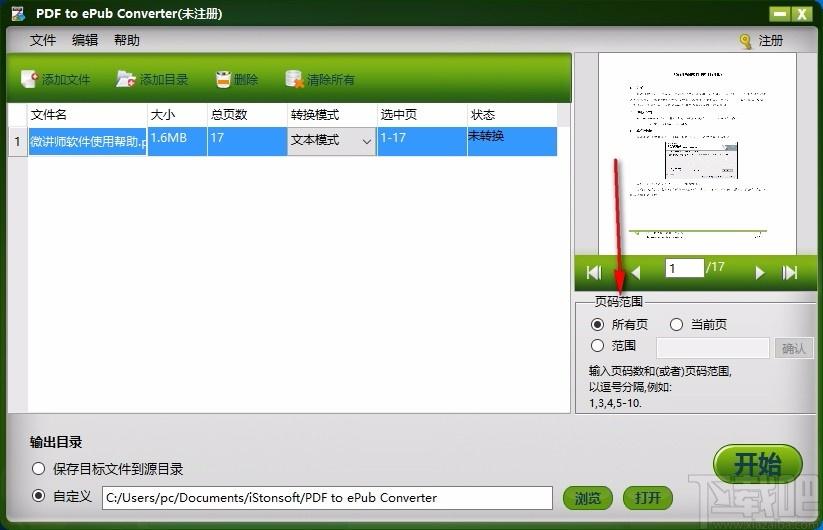Open the 文件 menu

point(43,40)
